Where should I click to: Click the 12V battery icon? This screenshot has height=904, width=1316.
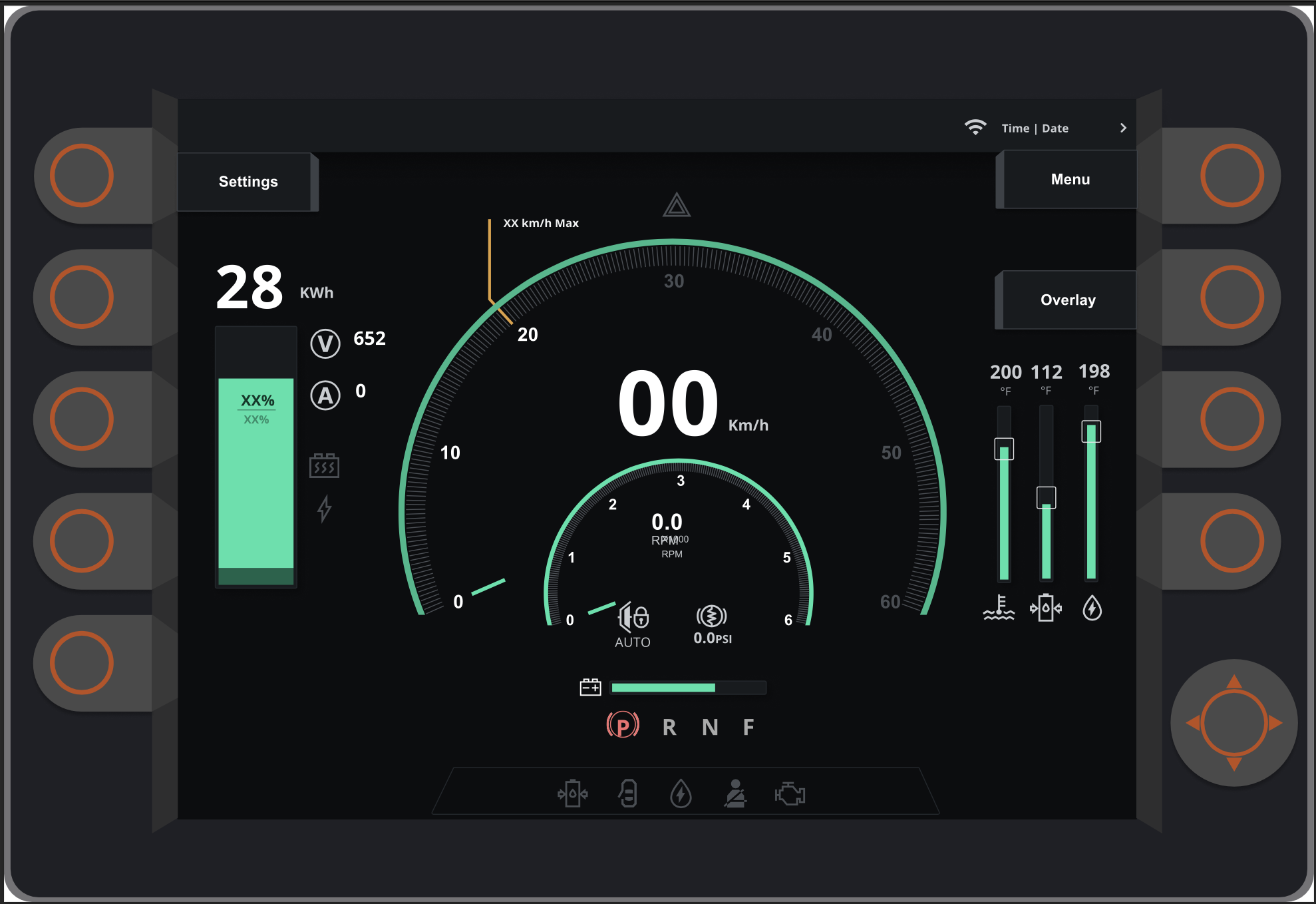590,687
